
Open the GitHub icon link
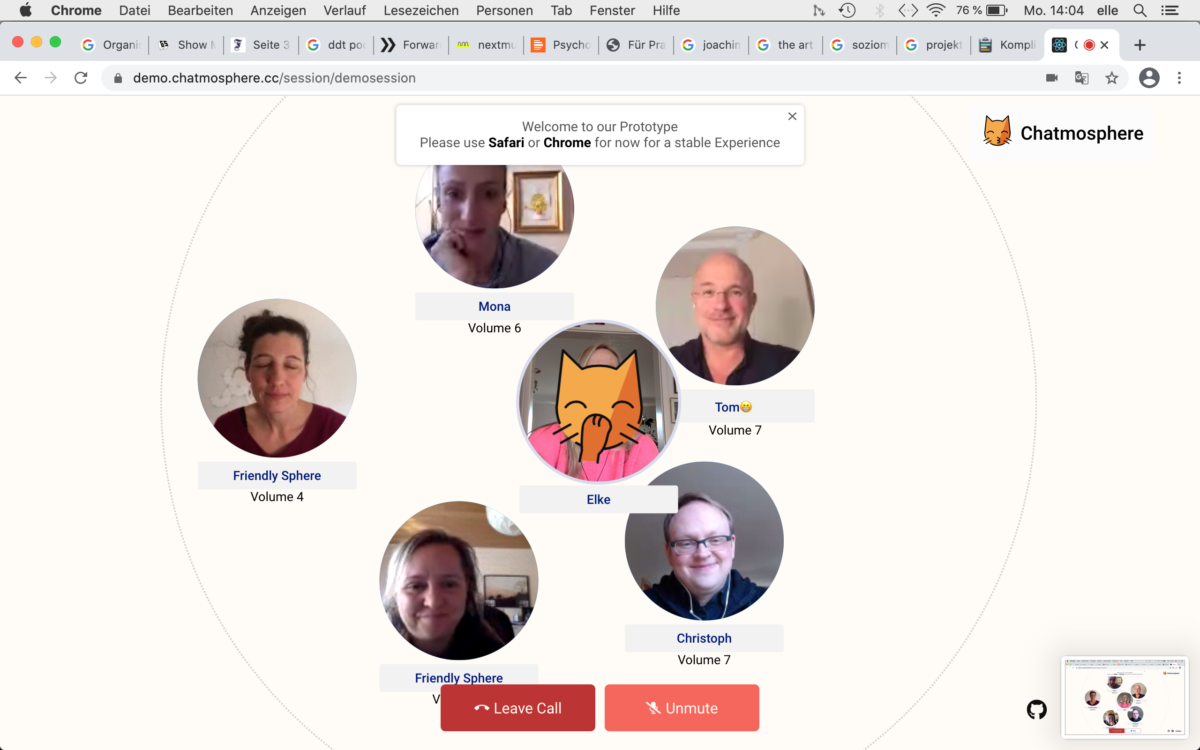point(1036,709)
